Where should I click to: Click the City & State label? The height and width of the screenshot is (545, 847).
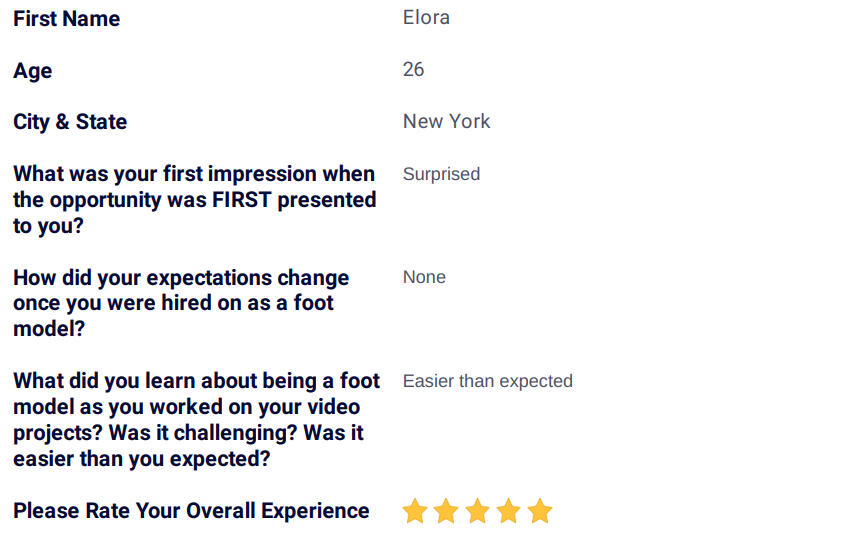point(70,122)
